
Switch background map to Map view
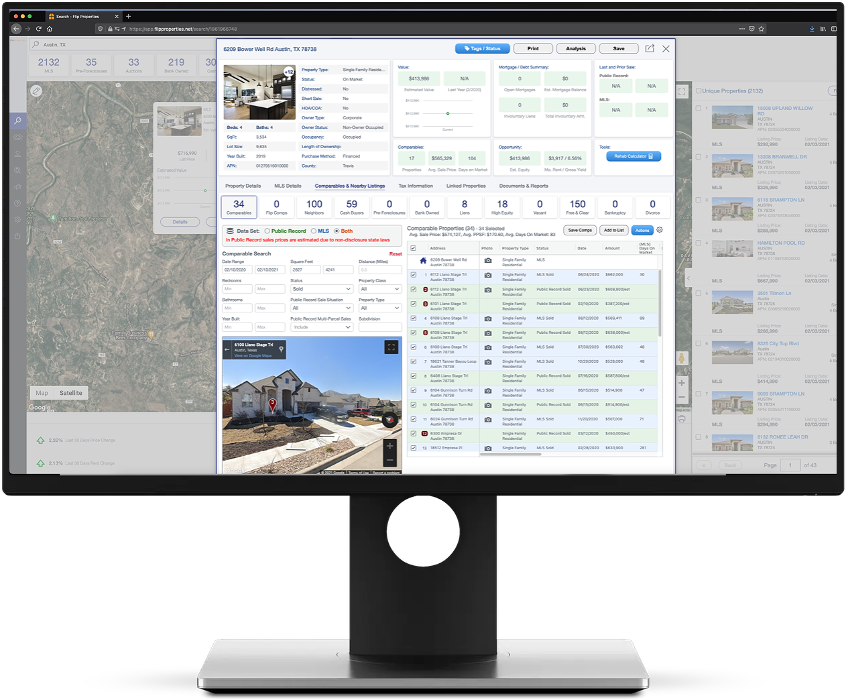[x=42, y=393]
